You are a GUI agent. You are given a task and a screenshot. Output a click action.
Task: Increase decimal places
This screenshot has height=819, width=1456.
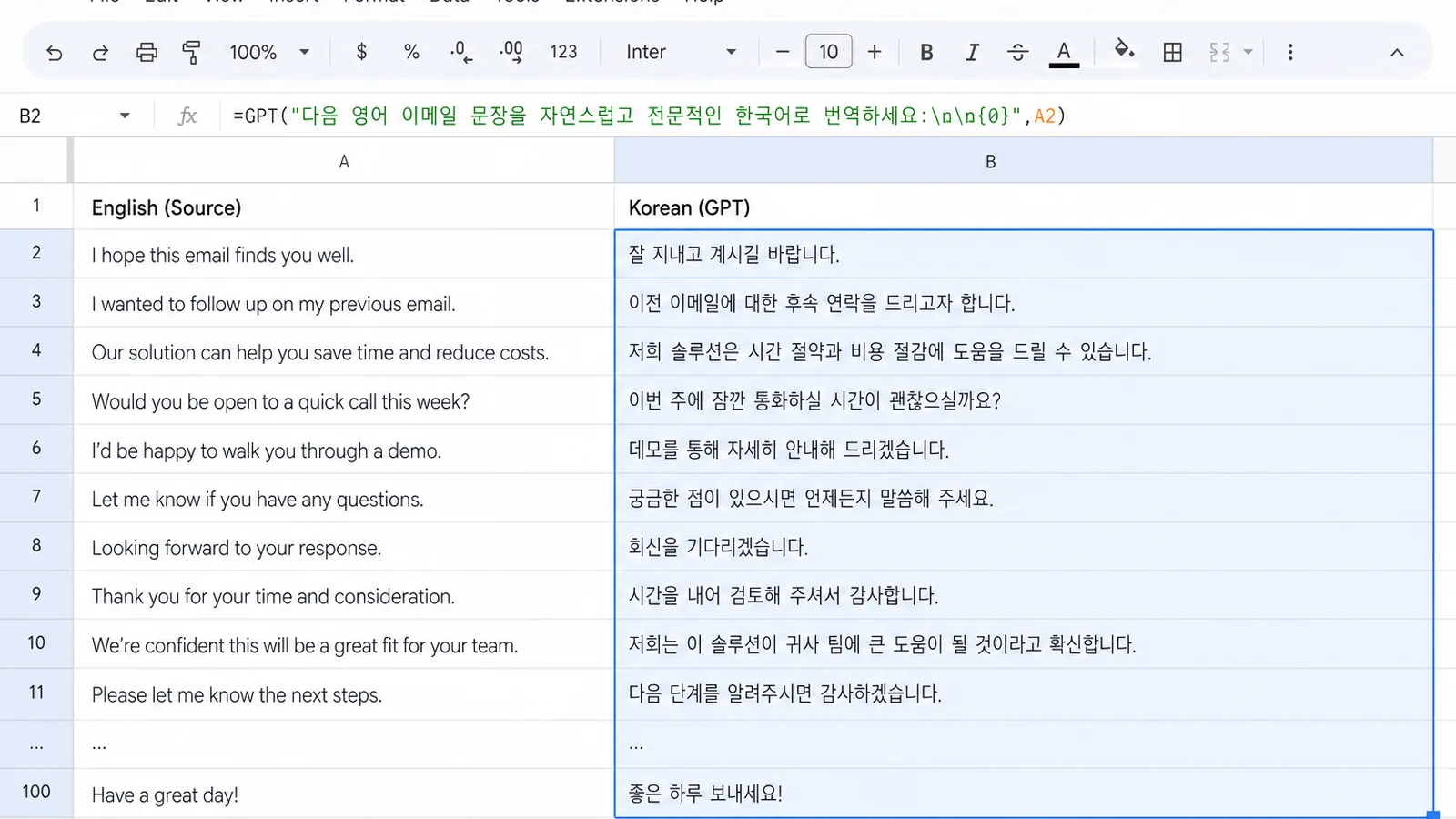511,52
